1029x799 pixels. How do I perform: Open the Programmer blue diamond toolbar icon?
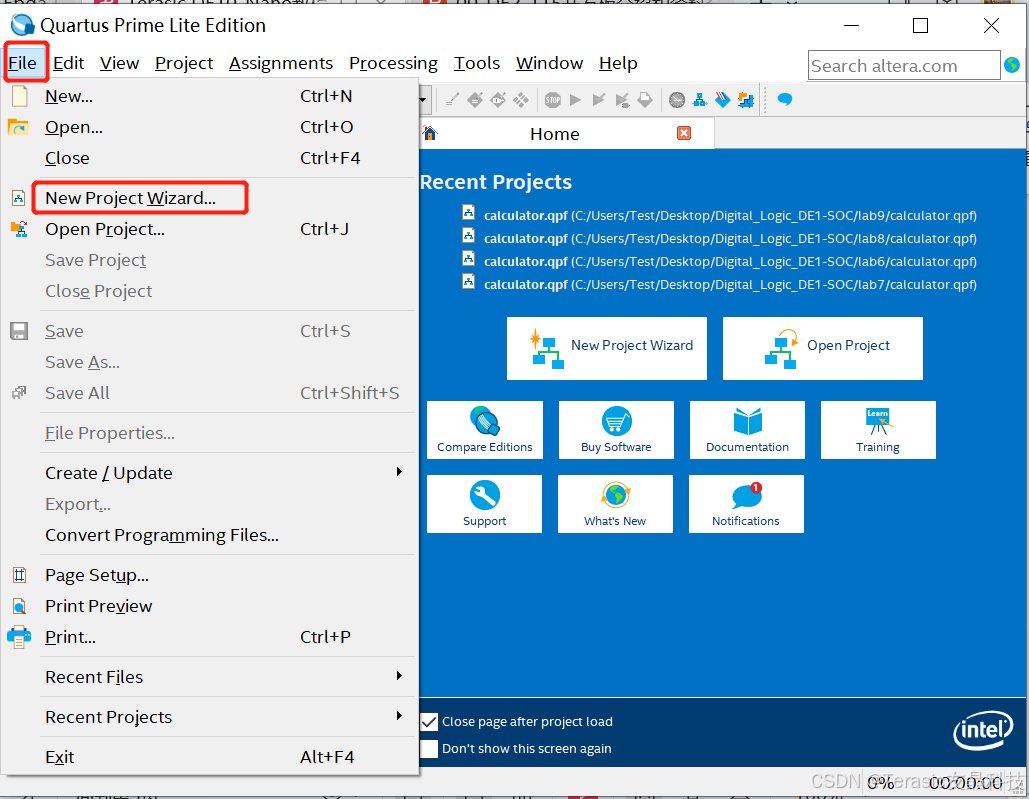click(723, 100)
